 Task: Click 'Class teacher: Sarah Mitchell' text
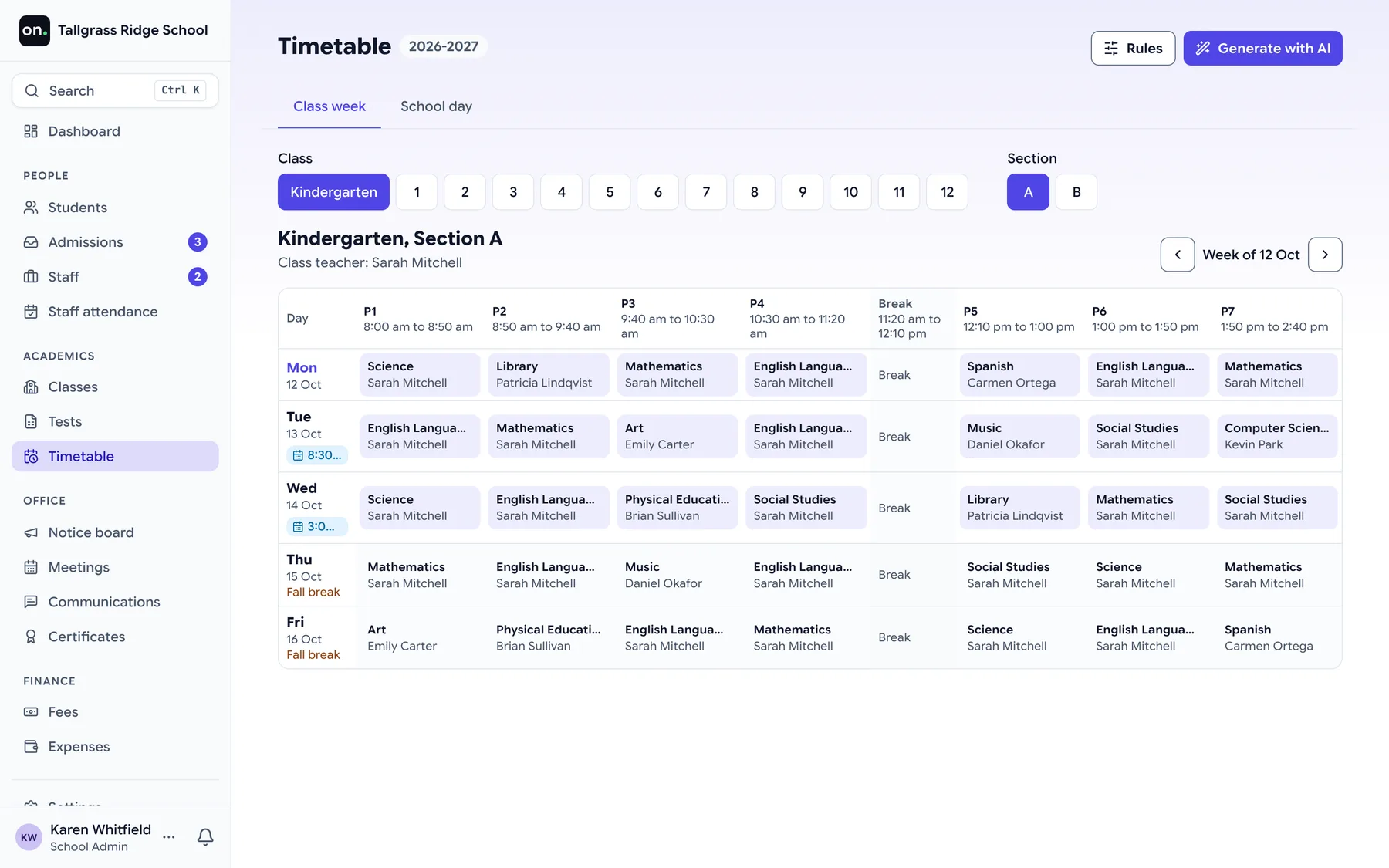tap(370, 263)
